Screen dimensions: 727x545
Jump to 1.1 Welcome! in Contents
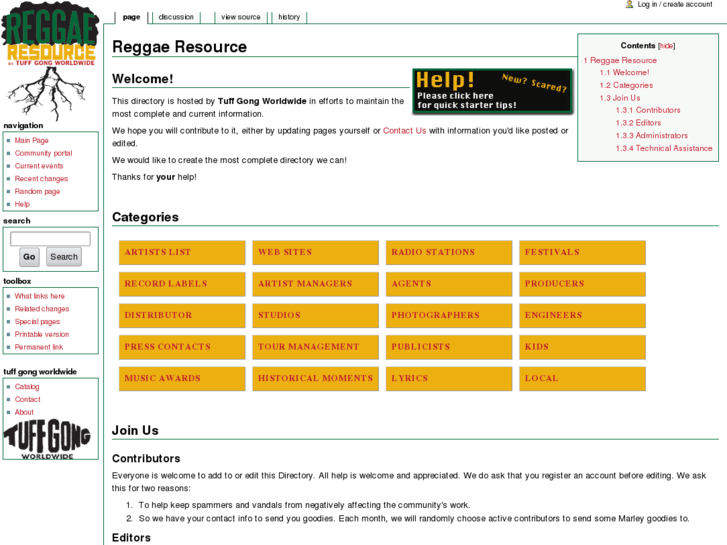pyautogui.click(x=624, y=73)
